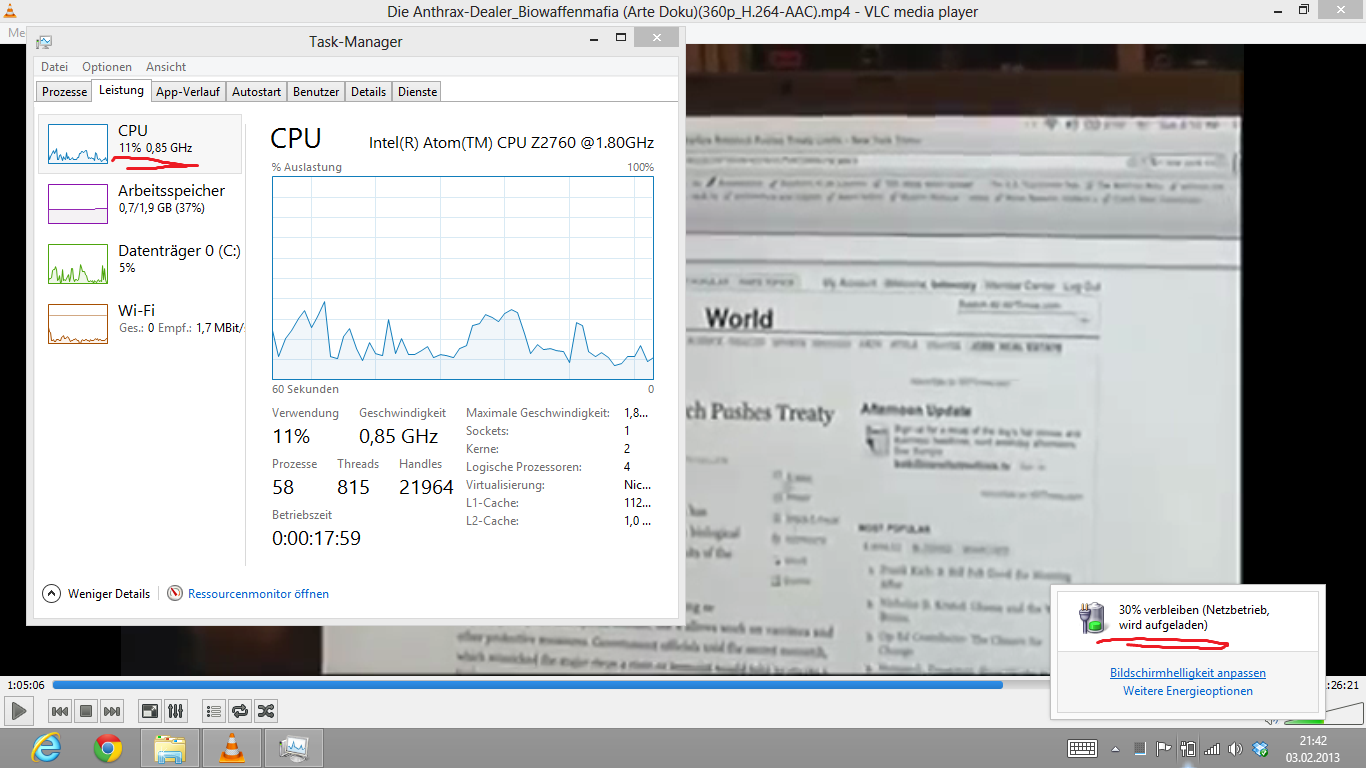Collapse with Weniger Details button

(x=96, y=593)
